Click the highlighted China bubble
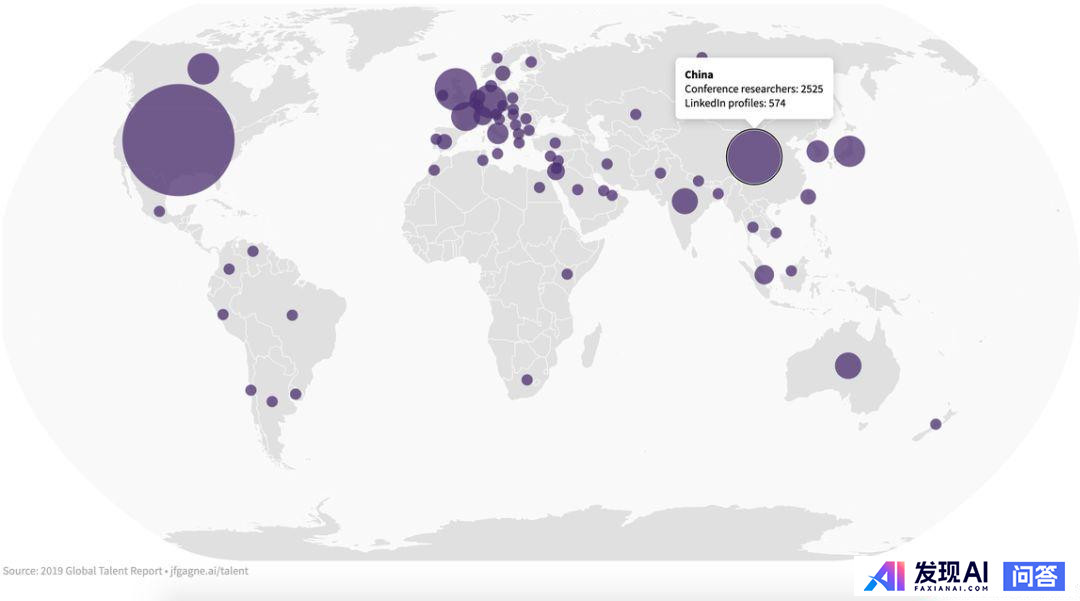 pos(754,157)
